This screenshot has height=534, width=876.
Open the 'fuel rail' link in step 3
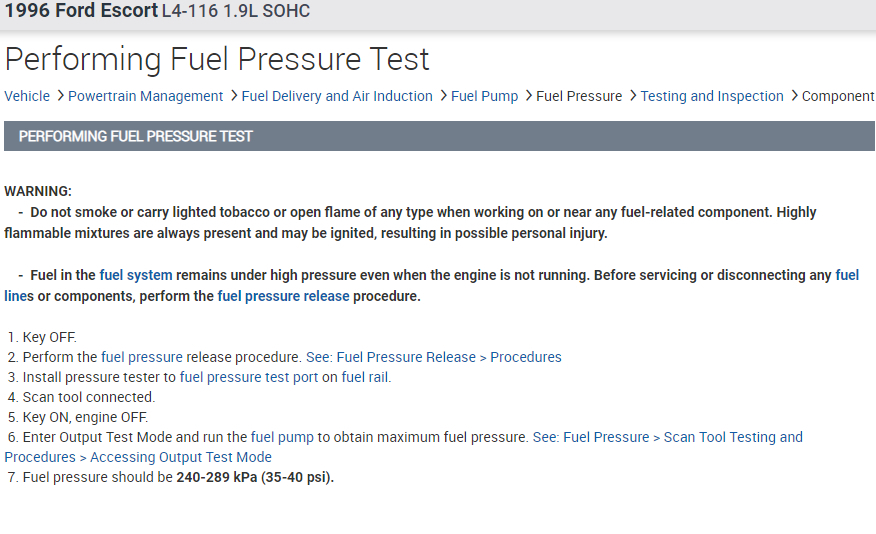point(366,377)
